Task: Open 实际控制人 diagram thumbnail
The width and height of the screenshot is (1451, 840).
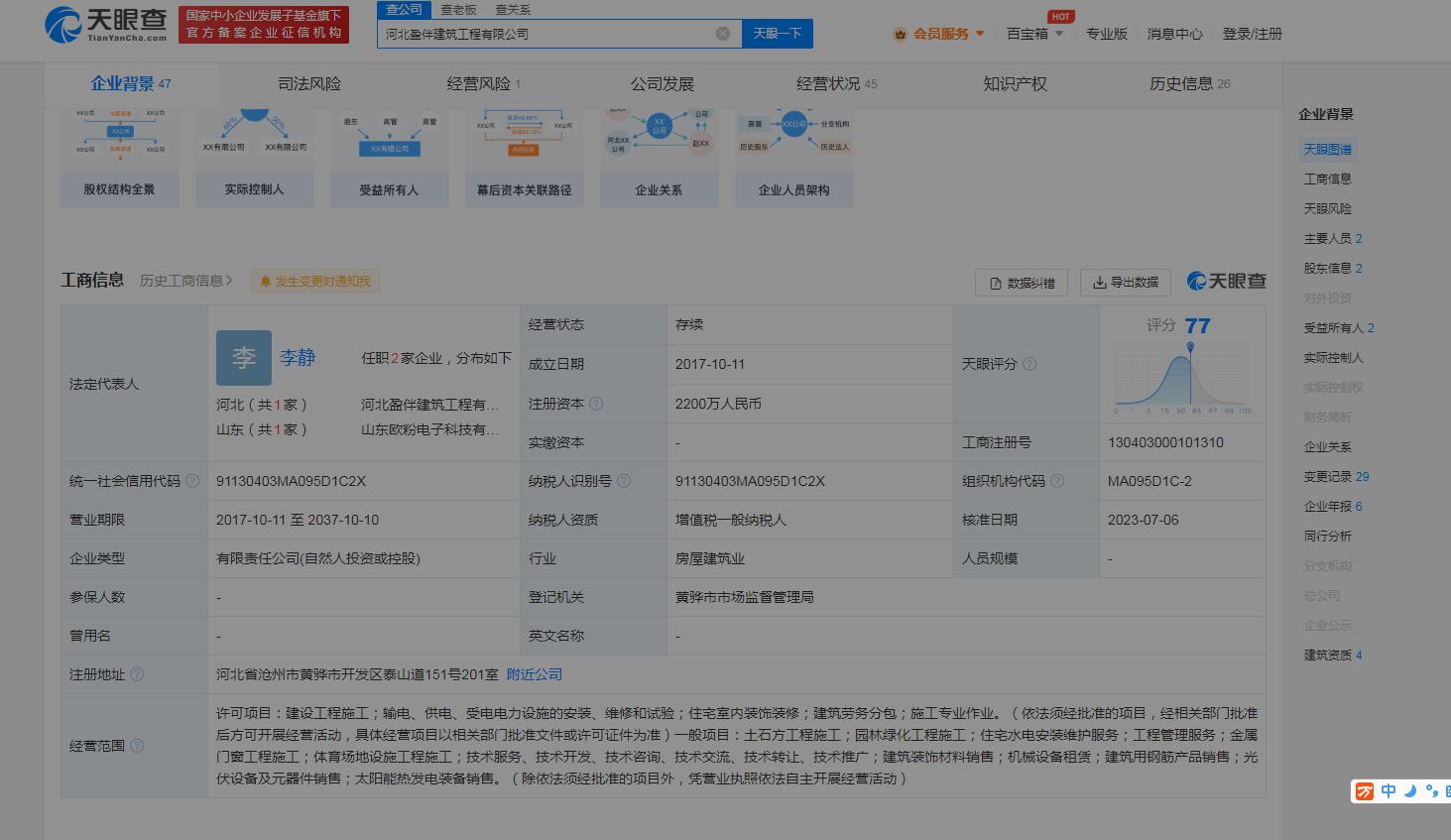Action: [255, 157]
